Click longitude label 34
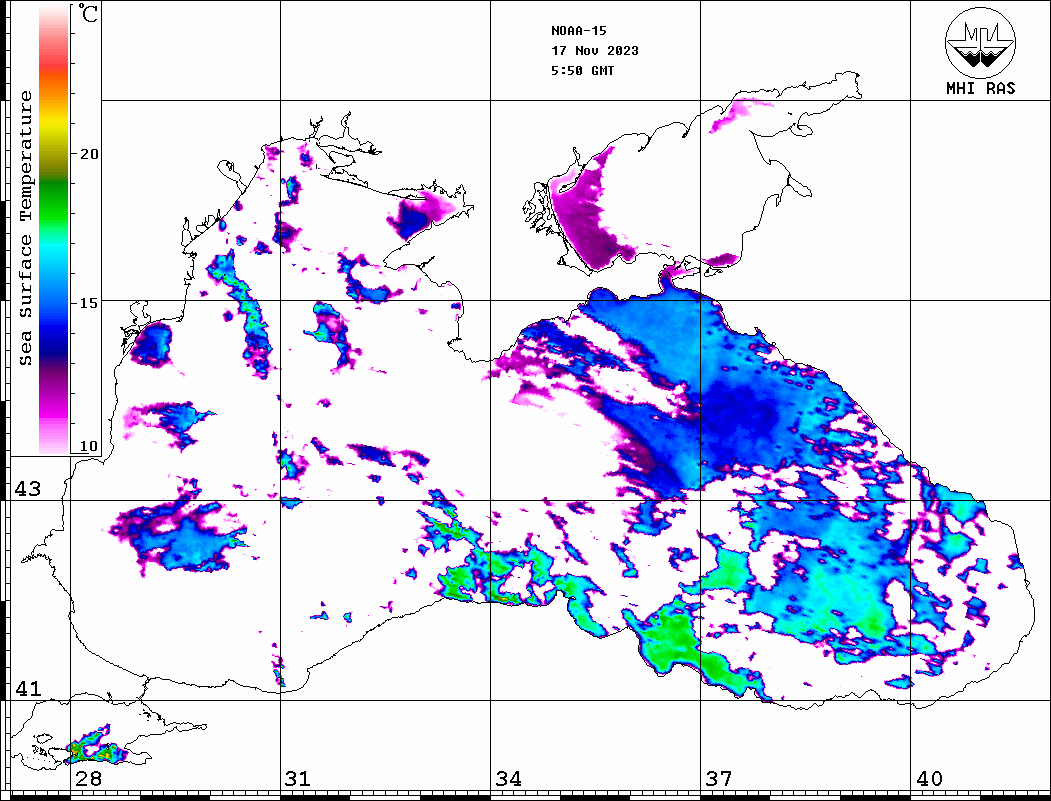Viewport: 1051px width, 801px height. point(508,778)
